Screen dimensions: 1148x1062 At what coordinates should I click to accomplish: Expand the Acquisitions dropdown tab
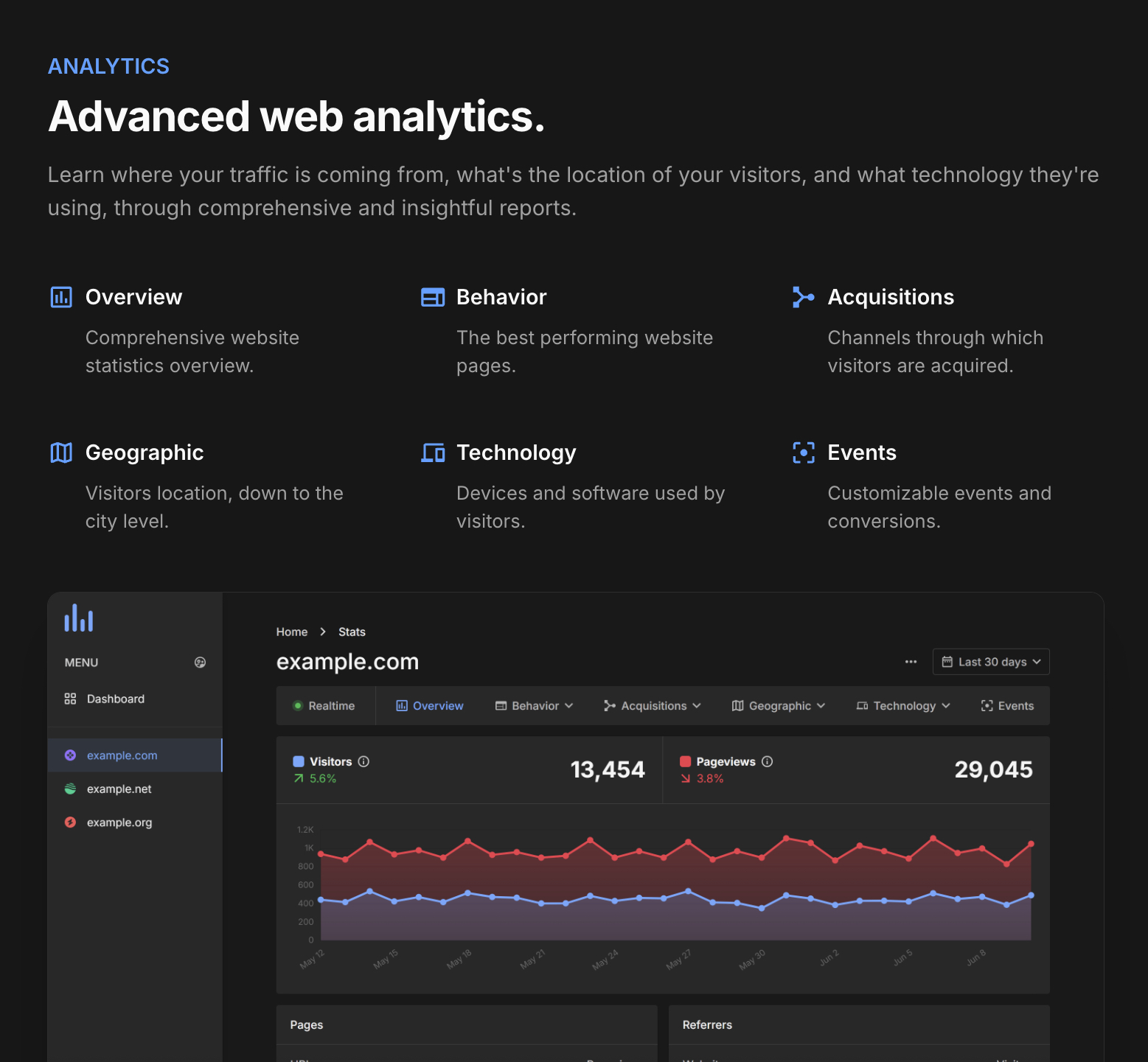652,706
